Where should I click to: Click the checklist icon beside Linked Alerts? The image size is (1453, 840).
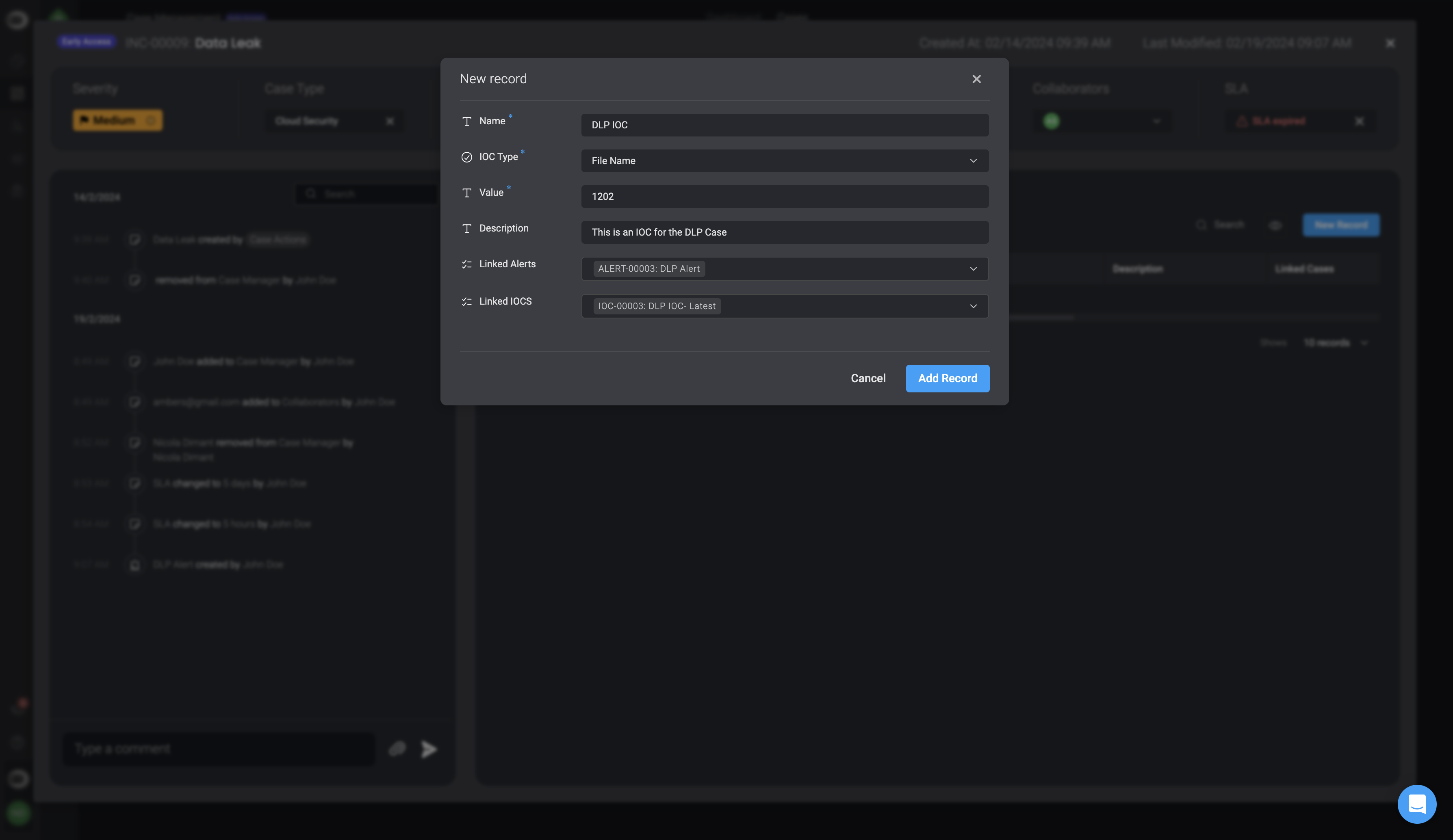point(466,264)
